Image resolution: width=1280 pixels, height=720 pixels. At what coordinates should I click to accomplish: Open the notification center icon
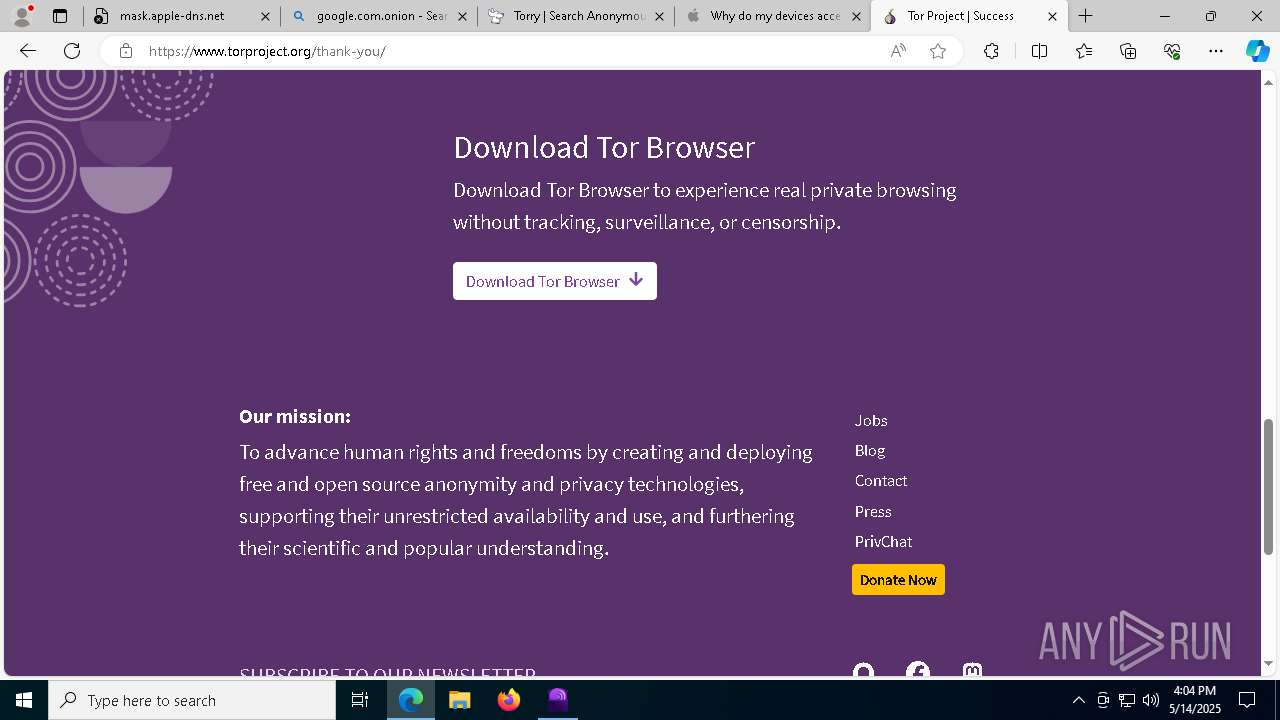1248,700
